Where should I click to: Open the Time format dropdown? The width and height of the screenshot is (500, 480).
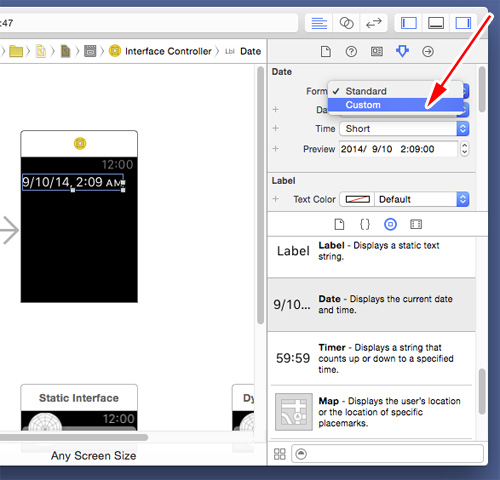tap(404, 129)
